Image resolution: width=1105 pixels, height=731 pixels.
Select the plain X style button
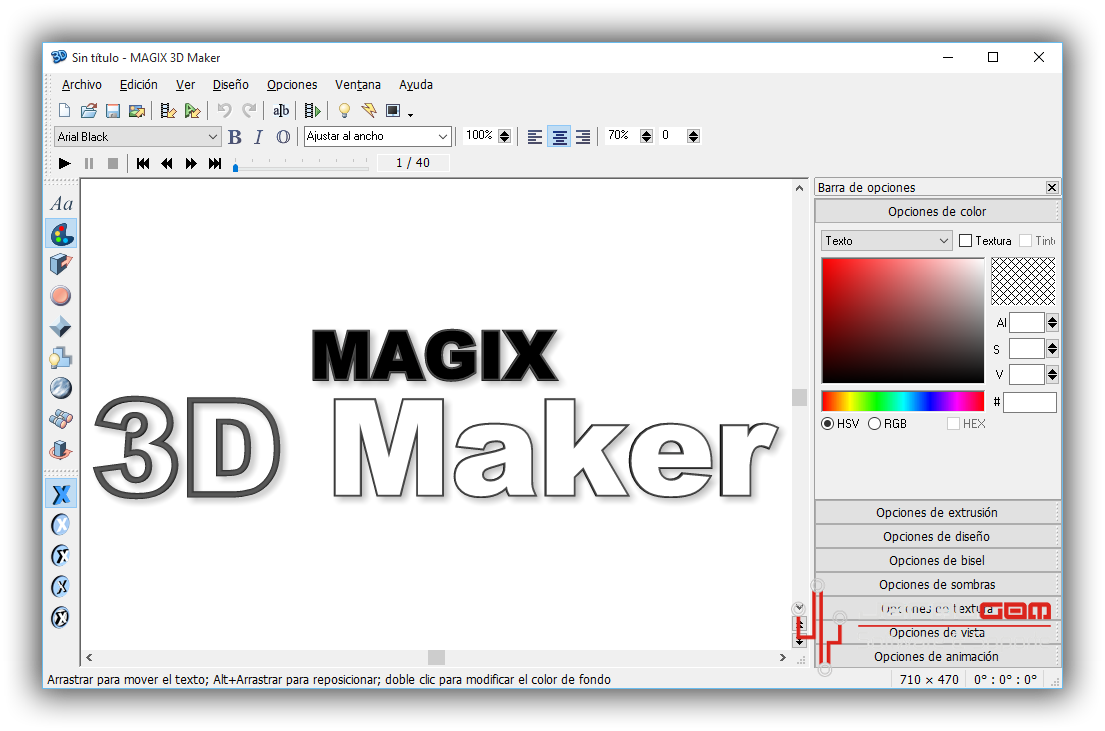pos(61,493)
